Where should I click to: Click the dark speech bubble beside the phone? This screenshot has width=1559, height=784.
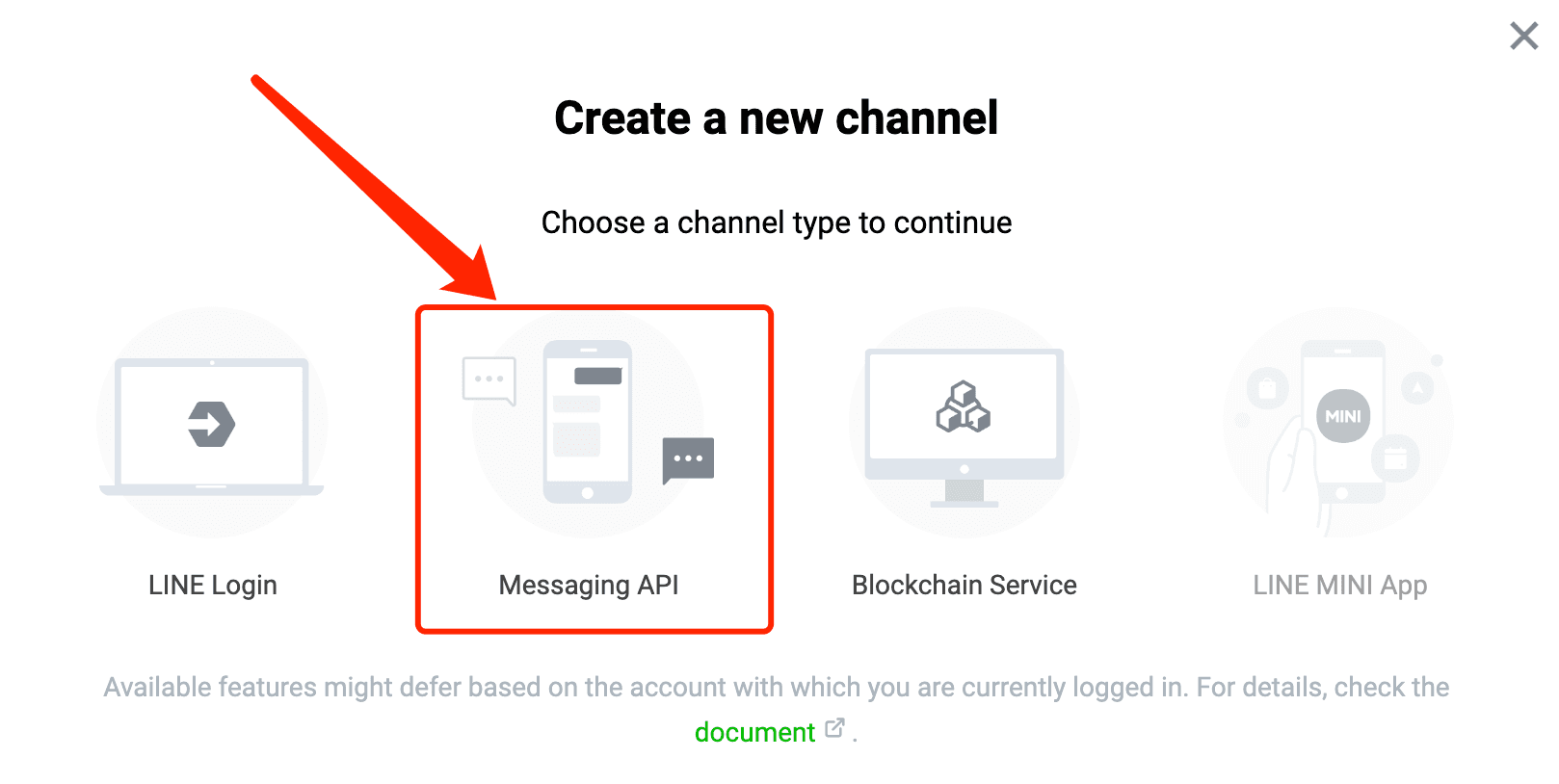click(x=688, y=460)
